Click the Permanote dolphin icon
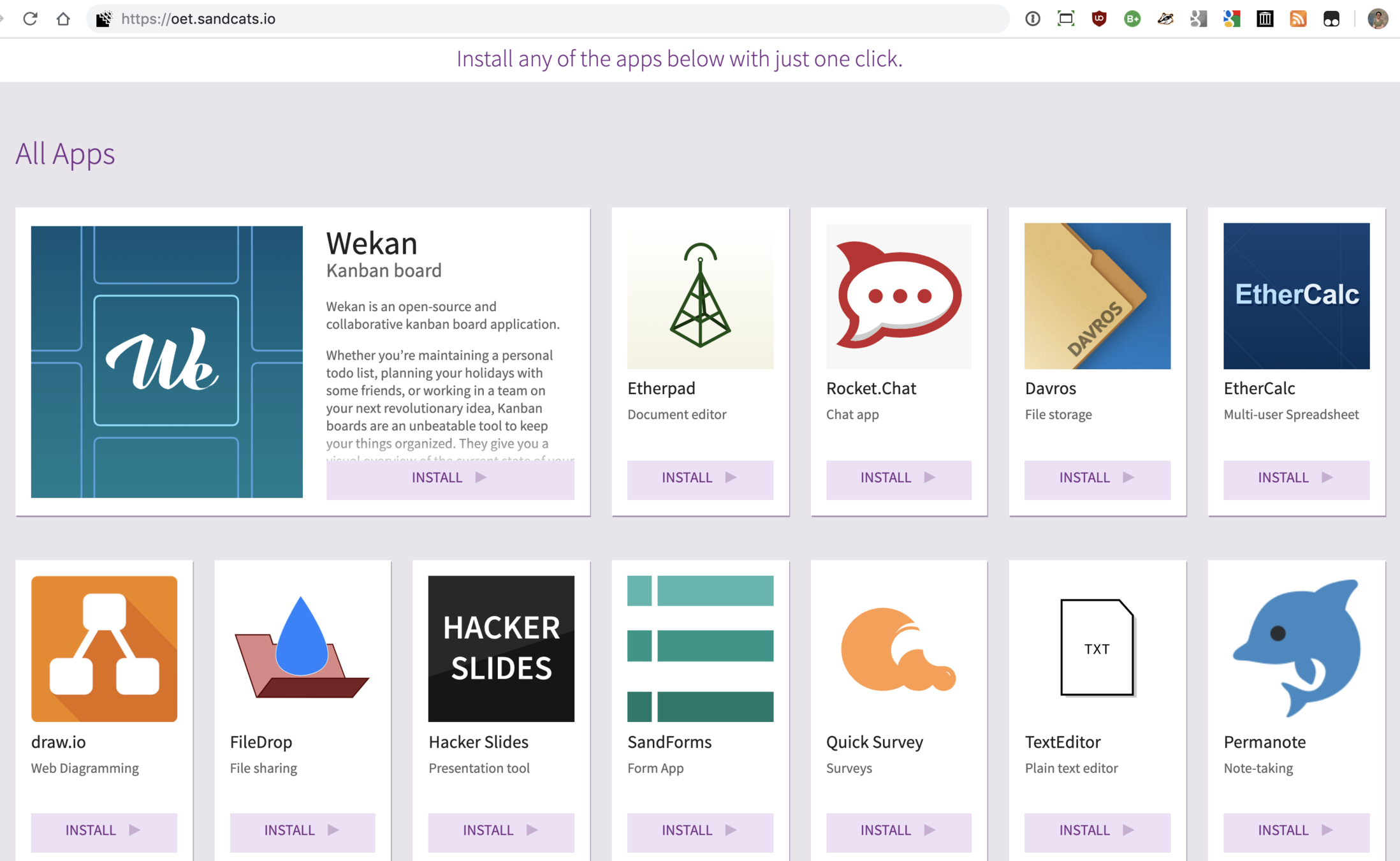This screenshot has width=1400, height=861. [1295, 649]
